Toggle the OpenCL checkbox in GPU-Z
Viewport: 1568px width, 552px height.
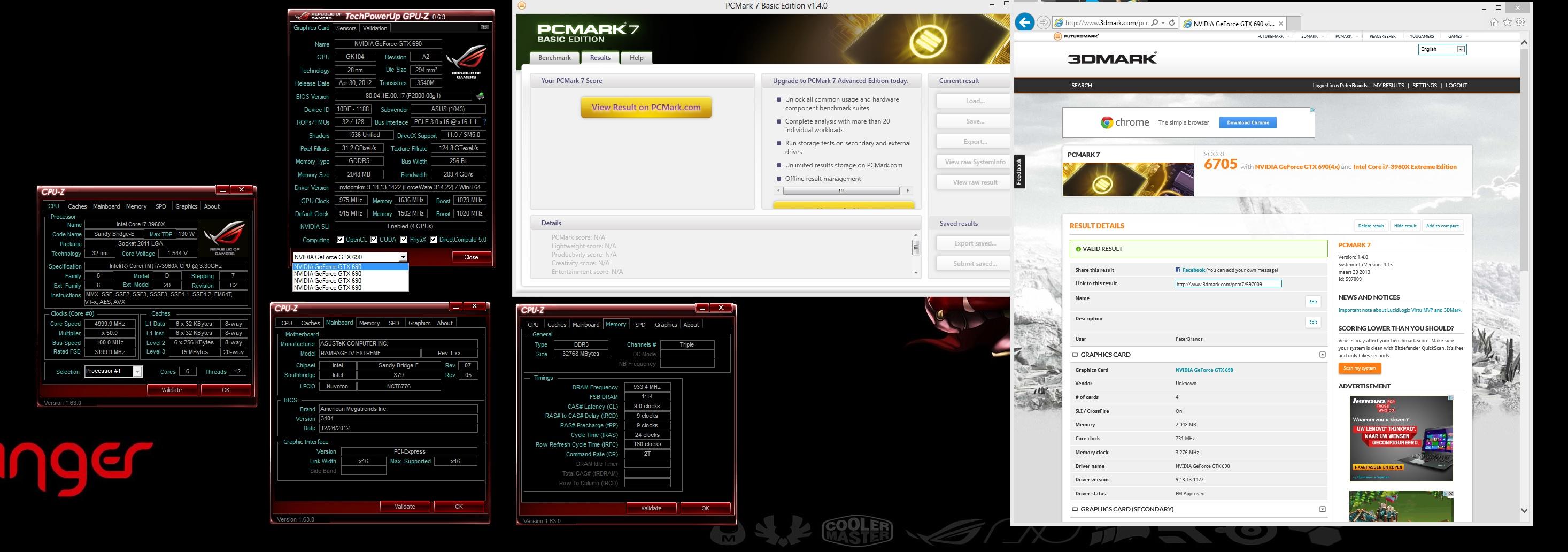(340, 240)
